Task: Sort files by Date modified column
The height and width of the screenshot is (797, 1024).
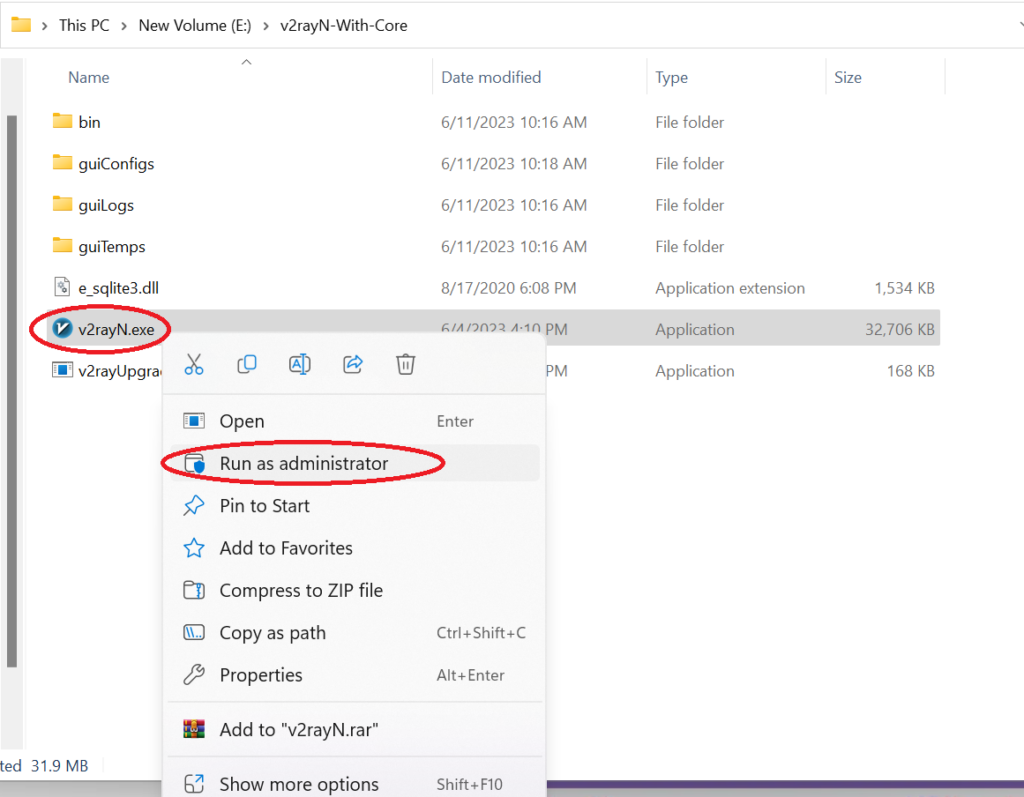Action: click(x=491, y=77)
